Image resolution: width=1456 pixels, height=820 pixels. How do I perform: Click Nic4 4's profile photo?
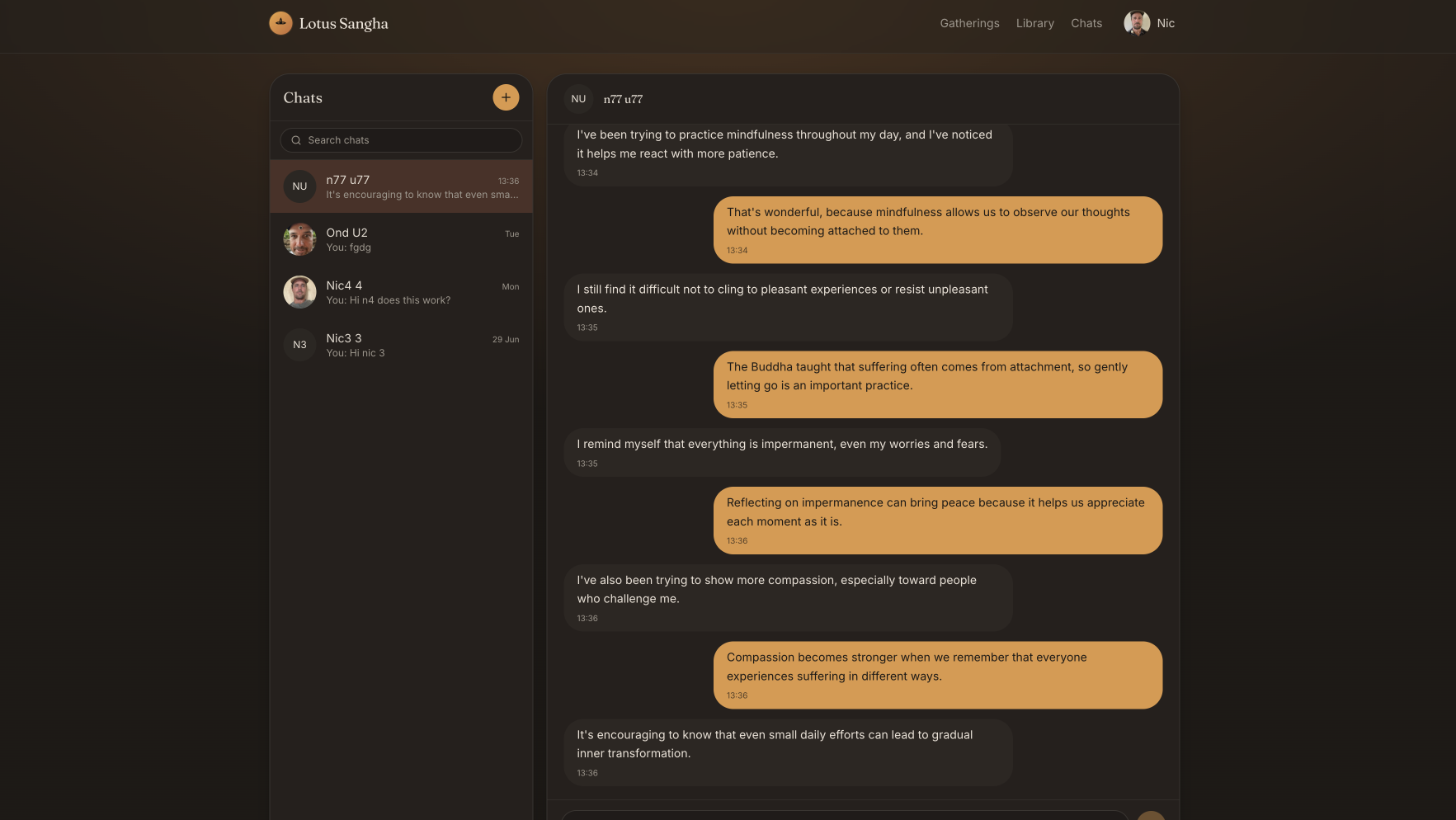[x=299, y=292]
